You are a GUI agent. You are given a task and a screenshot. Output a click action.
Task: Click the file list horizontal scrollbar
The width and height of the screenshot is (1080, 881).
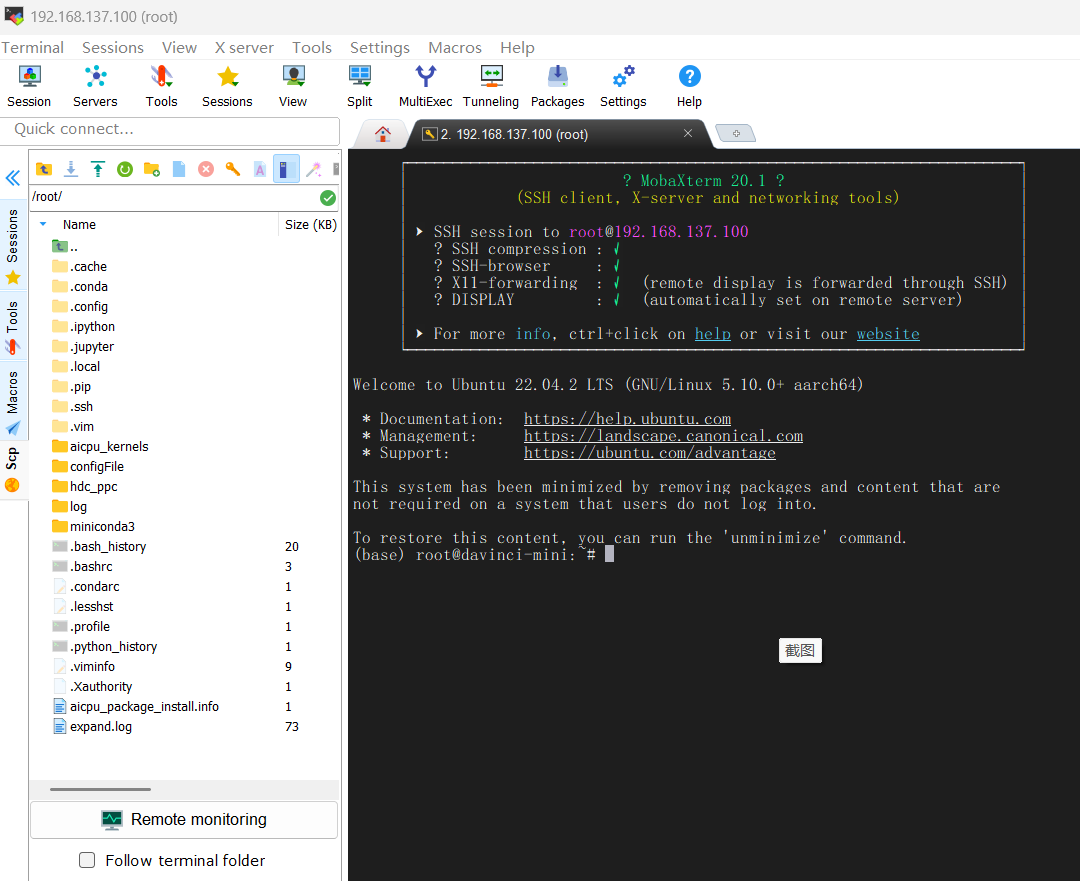pos(101,789)
